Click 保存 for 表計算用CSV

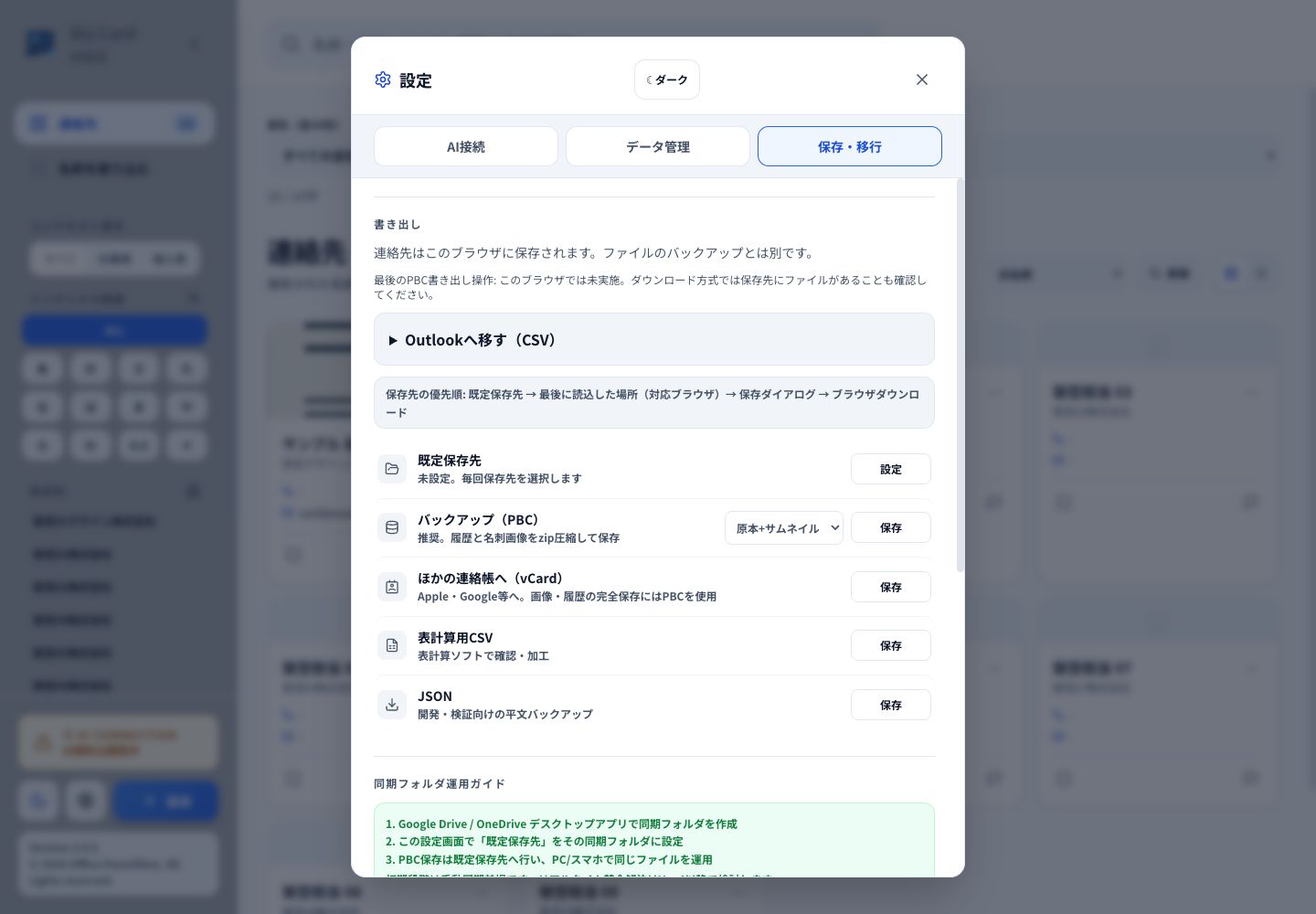point(891,645)
